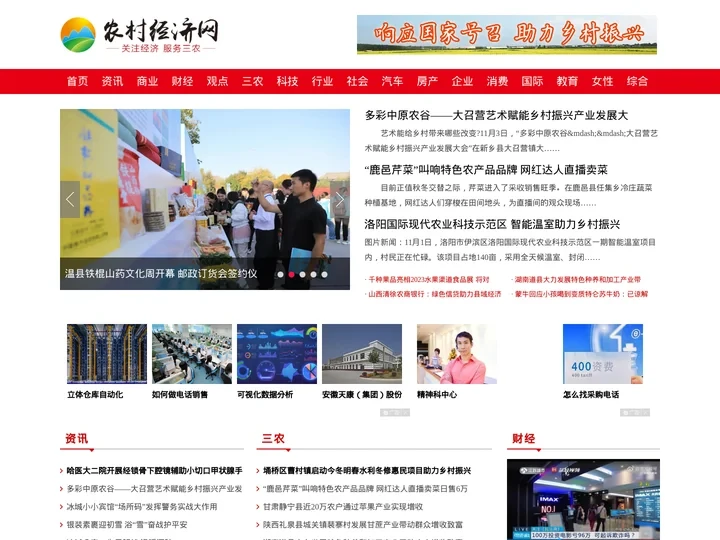Click carousel caption 温县铁棍山药文化周开幕
The height and width of the screenshot is (540, 720).
(x=161, y=274)
